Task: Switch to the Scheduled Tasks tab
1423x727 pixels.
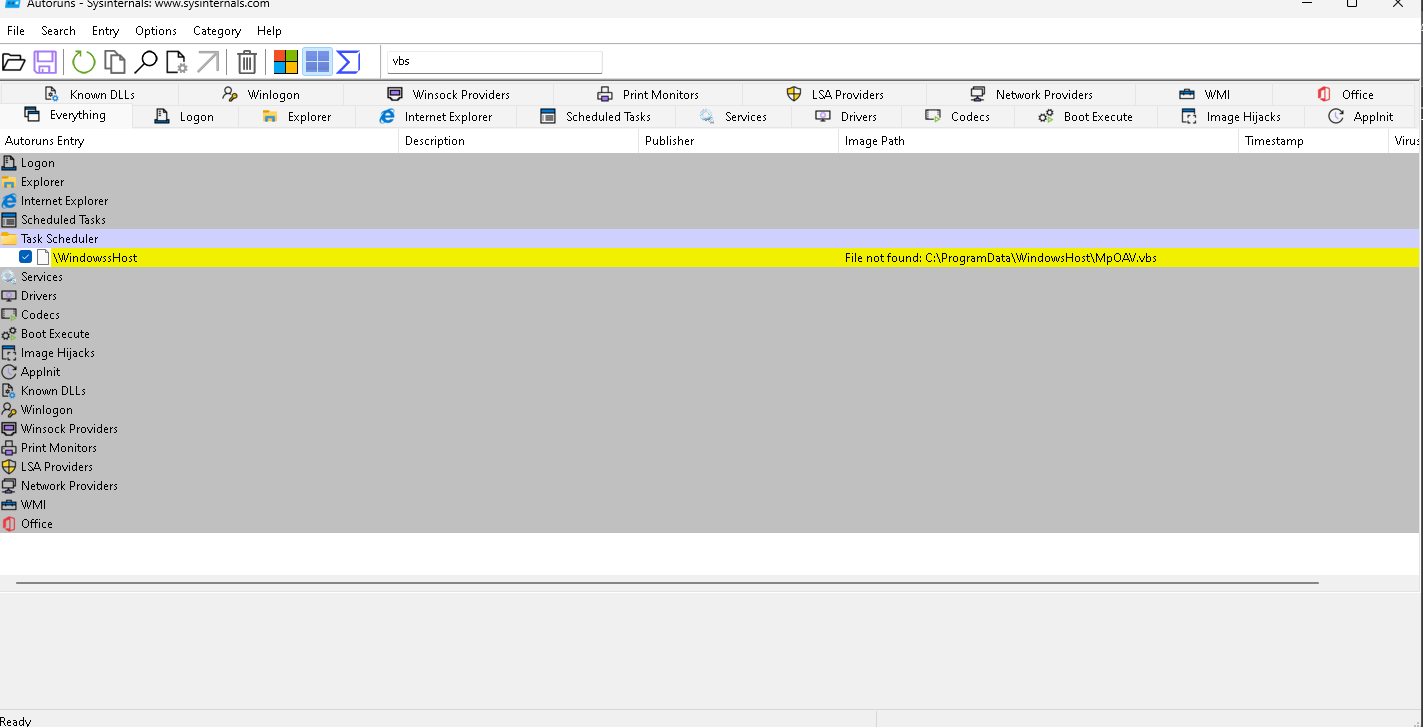Action: coord(596,117)
